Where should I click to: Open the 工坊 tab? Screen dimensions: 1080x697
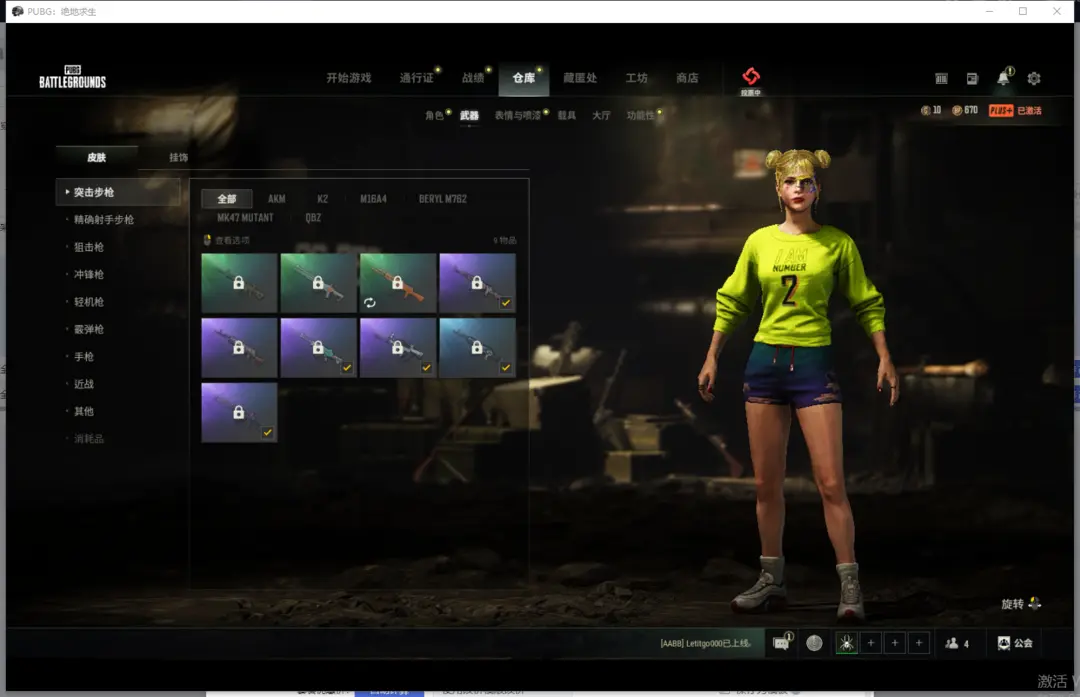tap(636, 78)
